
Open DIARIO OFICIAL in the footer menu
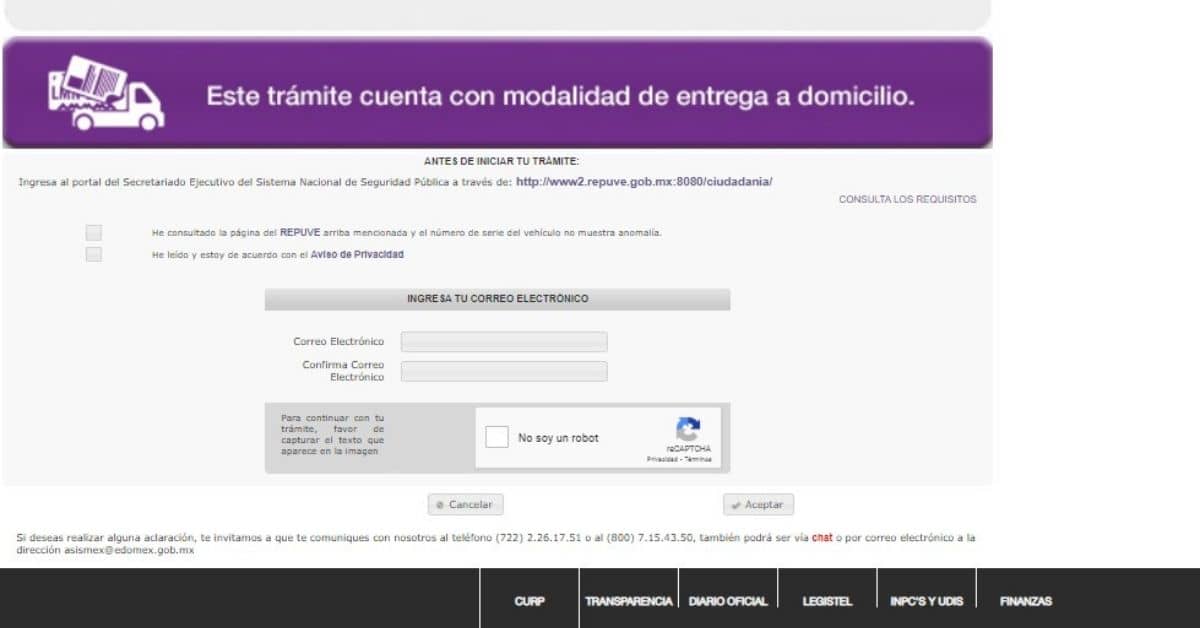click(x=728, y=601)
